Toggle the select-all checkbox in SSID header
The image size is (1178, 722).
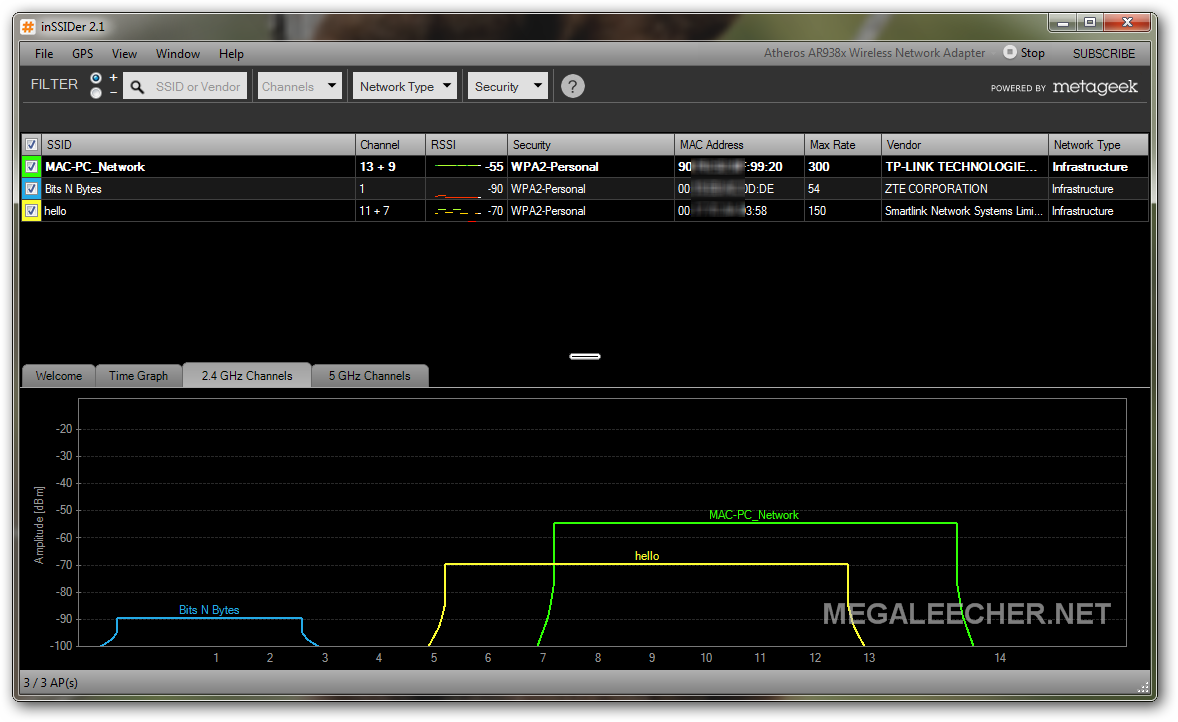coord(31,145)
